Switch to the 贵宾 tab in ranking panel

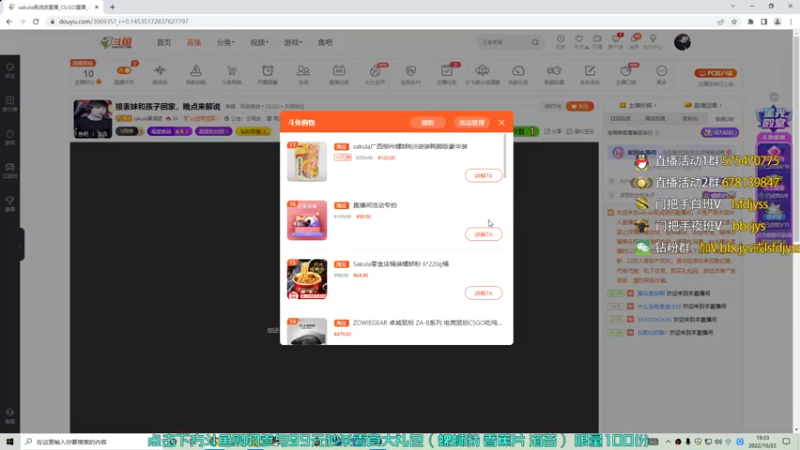click(x=690, y=118)
